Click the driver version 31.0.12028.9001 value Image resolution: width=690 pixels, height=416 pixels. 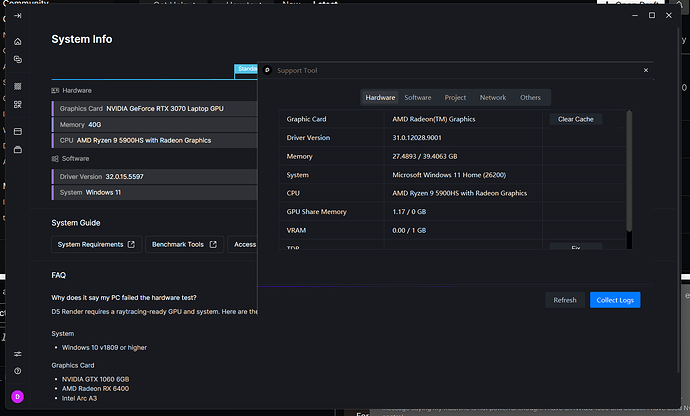point(417,138)
